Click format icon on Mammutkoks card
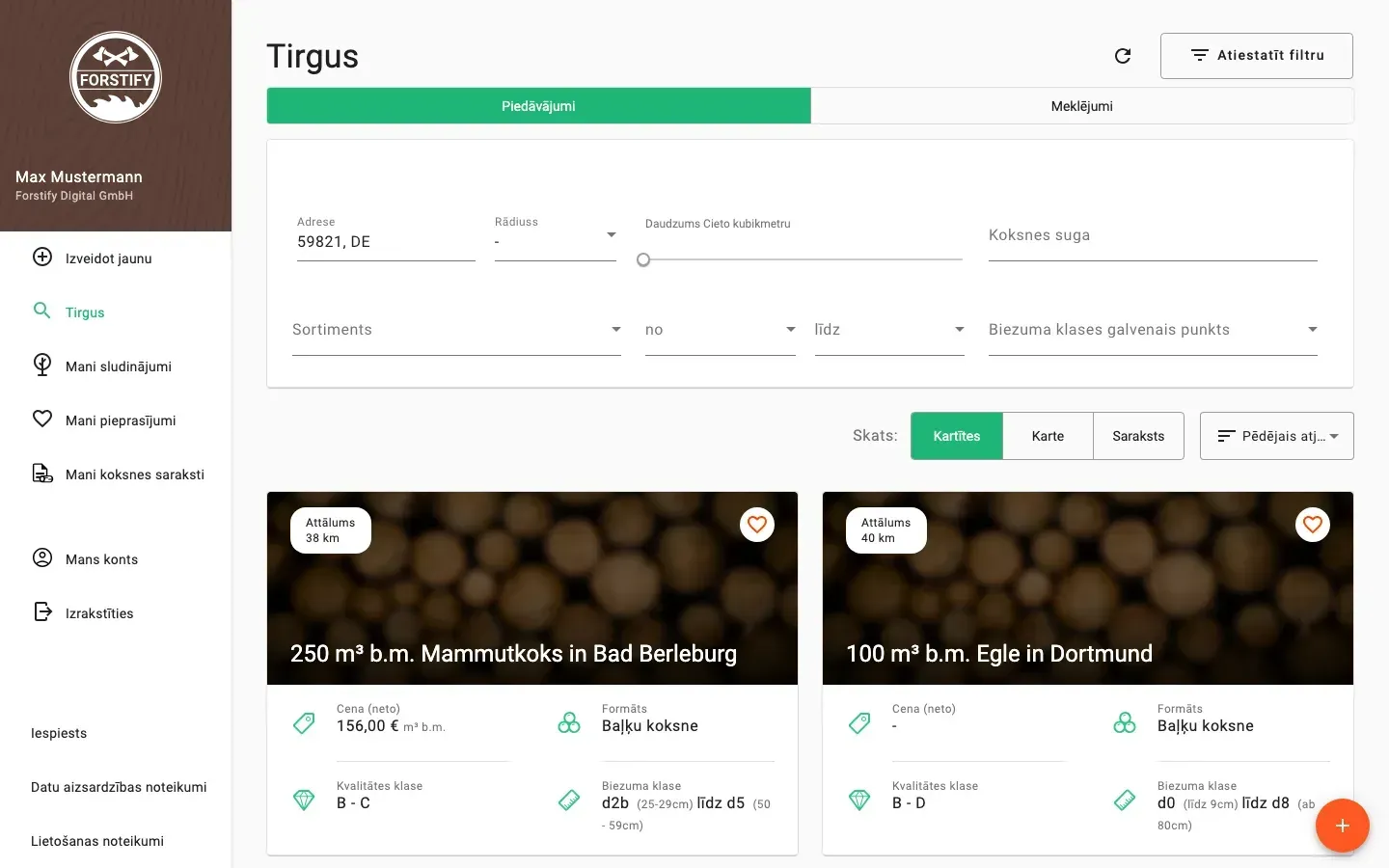Viewport: 1389px width, 868px height. pos(569,722)
